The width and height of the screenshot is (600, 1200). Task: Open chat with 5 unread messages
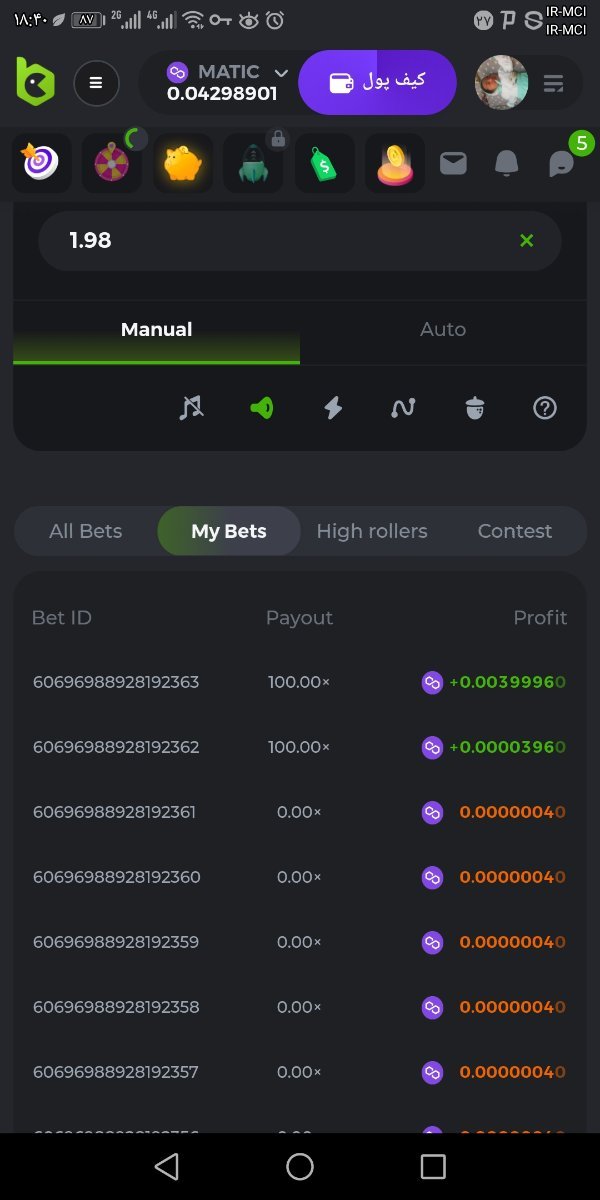pos(562,163)
